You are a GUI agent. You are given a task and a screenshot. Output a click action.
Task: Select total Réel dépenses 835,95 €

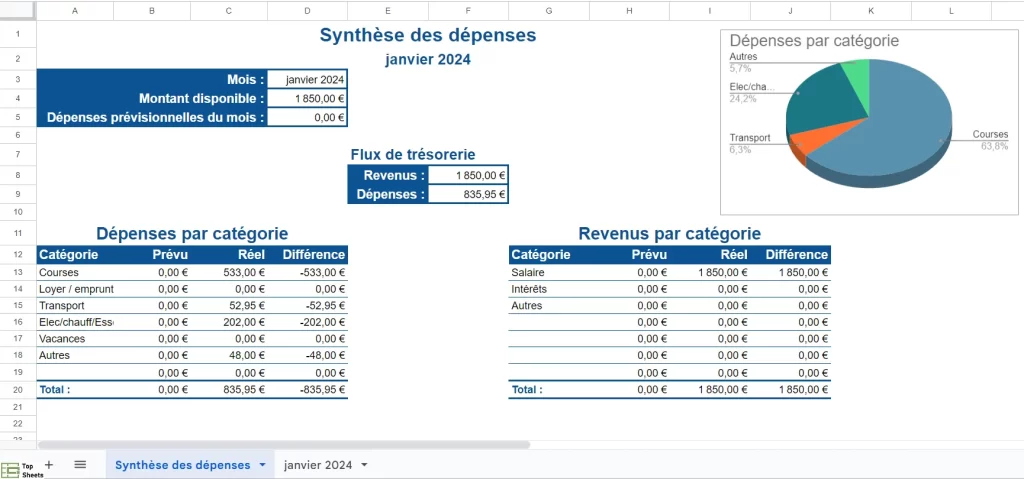tap(229, 389)
